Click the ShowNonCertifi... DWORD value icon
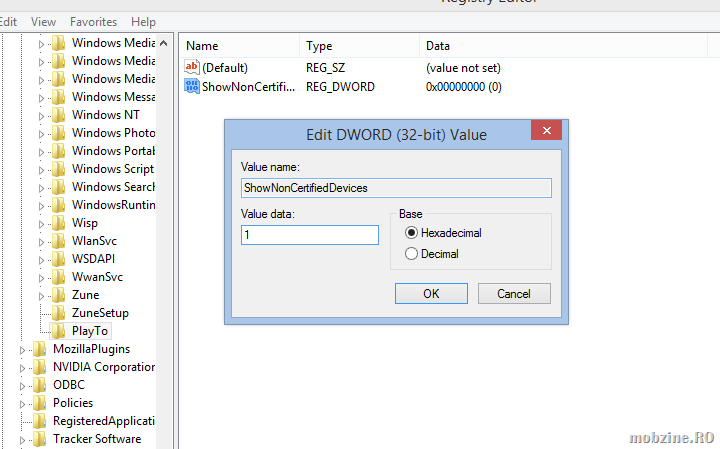Viewport: 720px width, 449px height. [192, 86]
